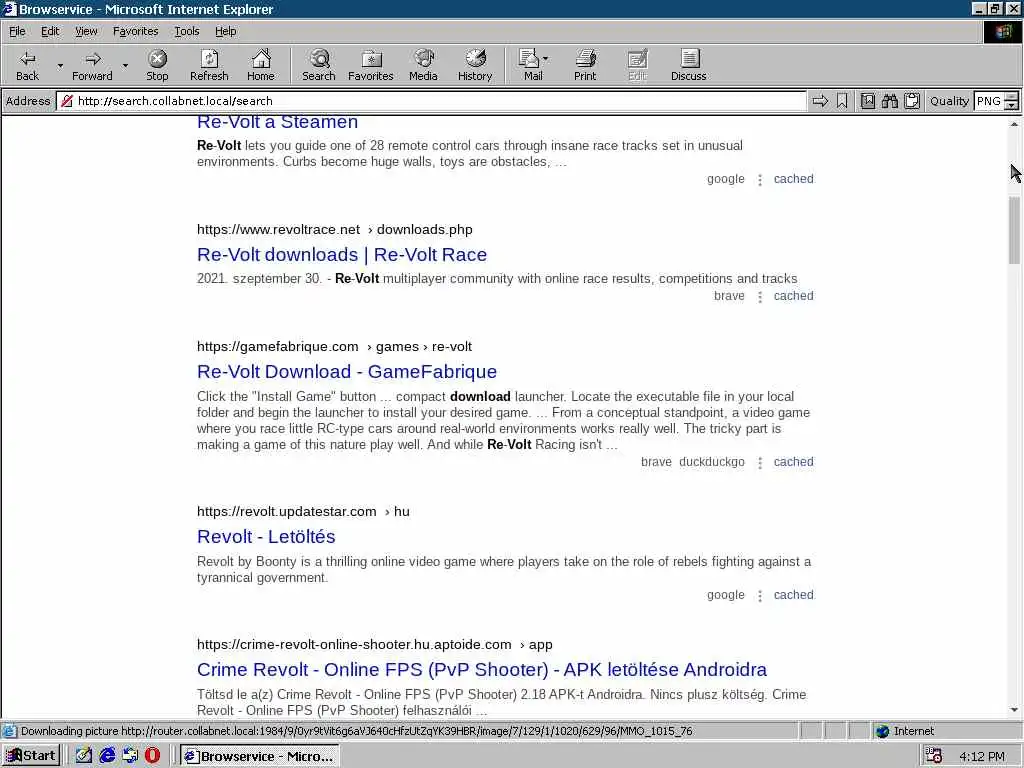Click 'brave' label under revoltrace.net result
This screenshot has width=1024, height=768.
729,296
